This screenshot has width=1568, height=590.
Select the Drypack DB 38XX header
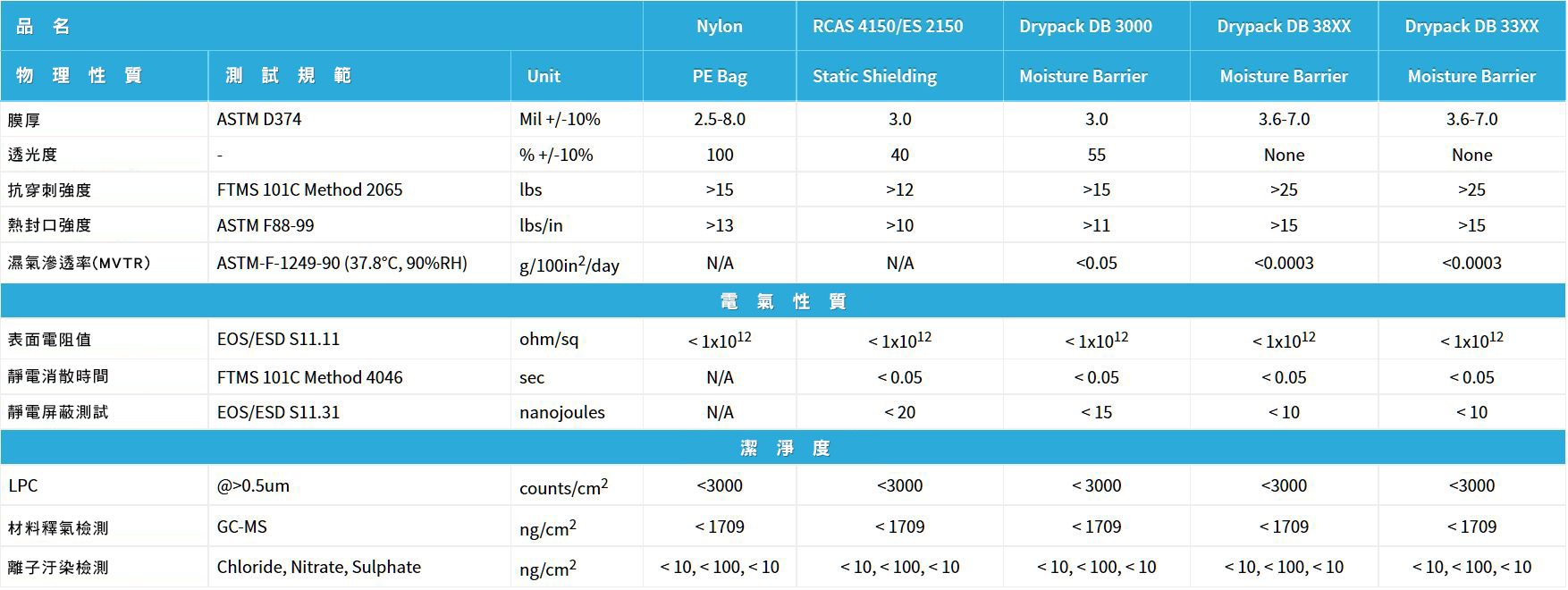tap(1283, 26)
